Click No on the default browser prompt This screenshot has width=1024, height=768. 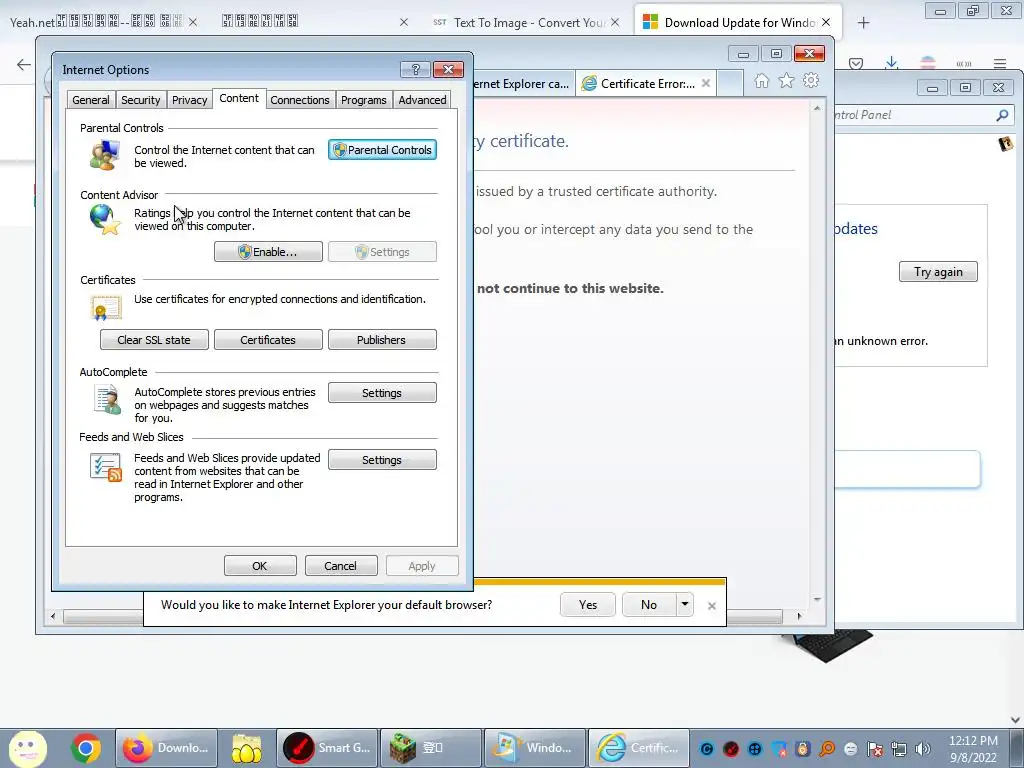649,605
